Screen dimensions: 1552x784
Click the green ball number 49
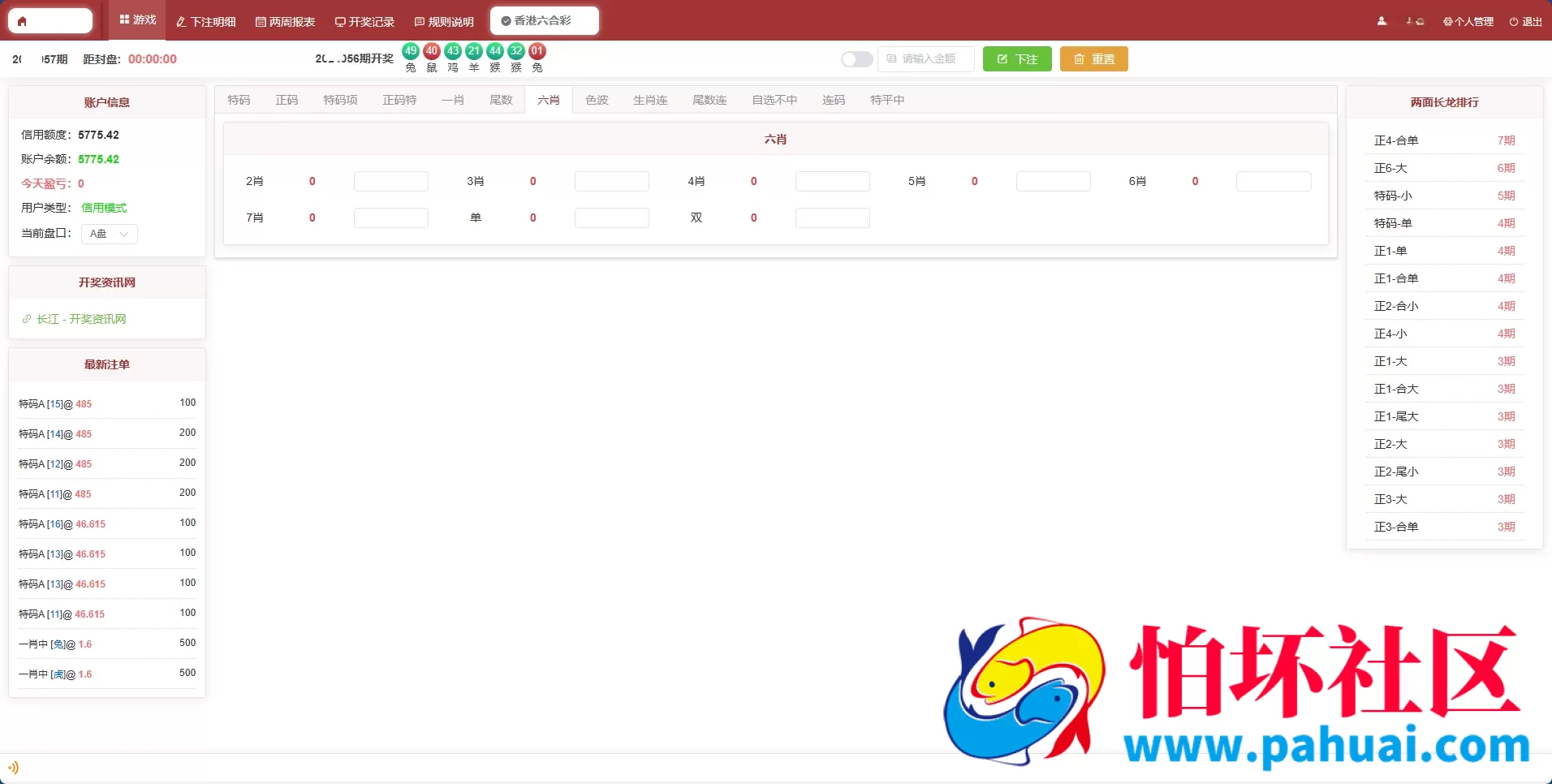[411, 50]
